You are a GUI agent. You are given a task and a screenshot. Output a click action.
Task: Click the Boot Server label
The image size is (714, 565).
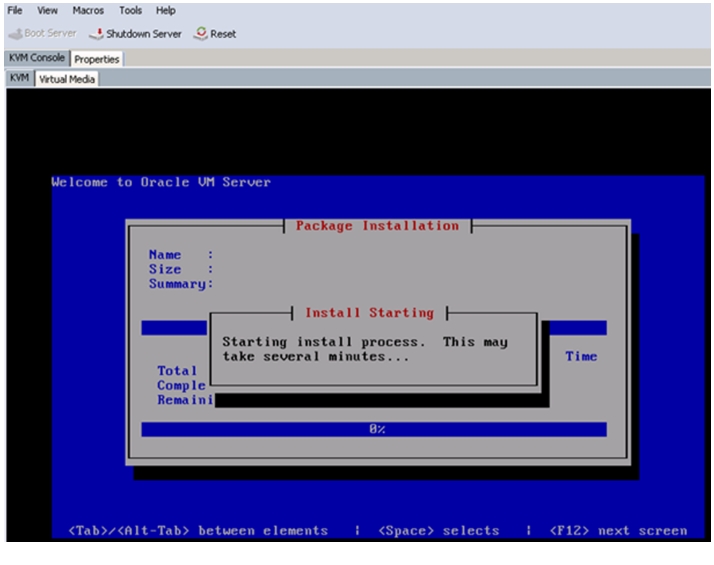click(x=50, y=33)
